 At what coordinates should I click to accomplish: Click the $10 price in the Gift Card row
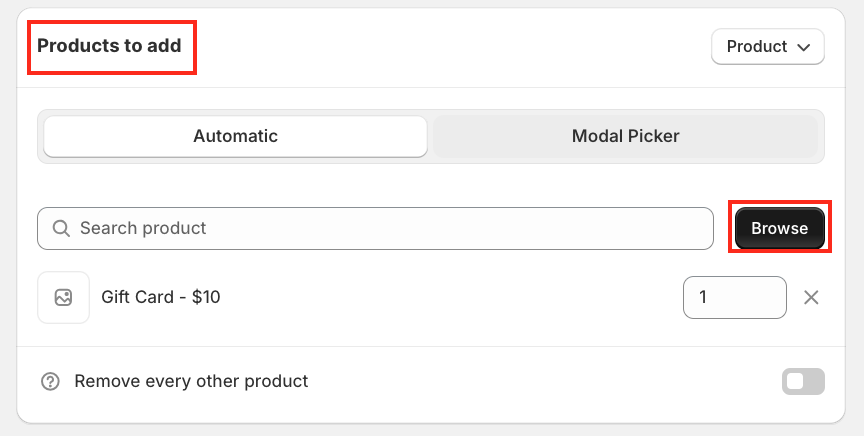(206, 297)
